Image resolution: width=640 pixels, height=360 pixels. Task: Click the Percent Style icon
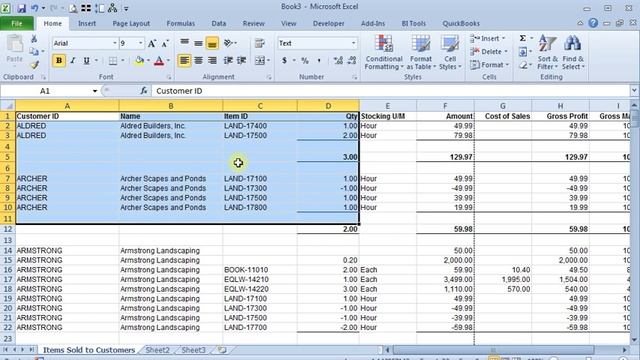point(305,61)
